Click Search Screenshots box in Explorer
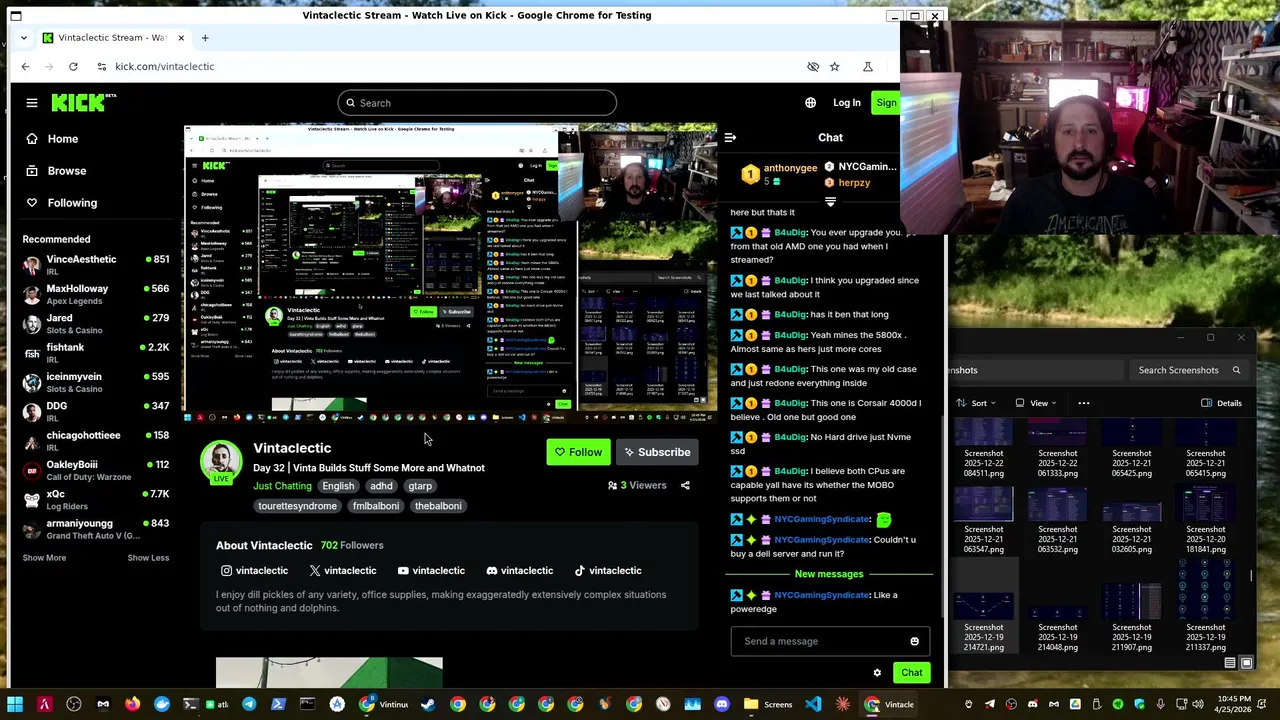 (1187, 370)
